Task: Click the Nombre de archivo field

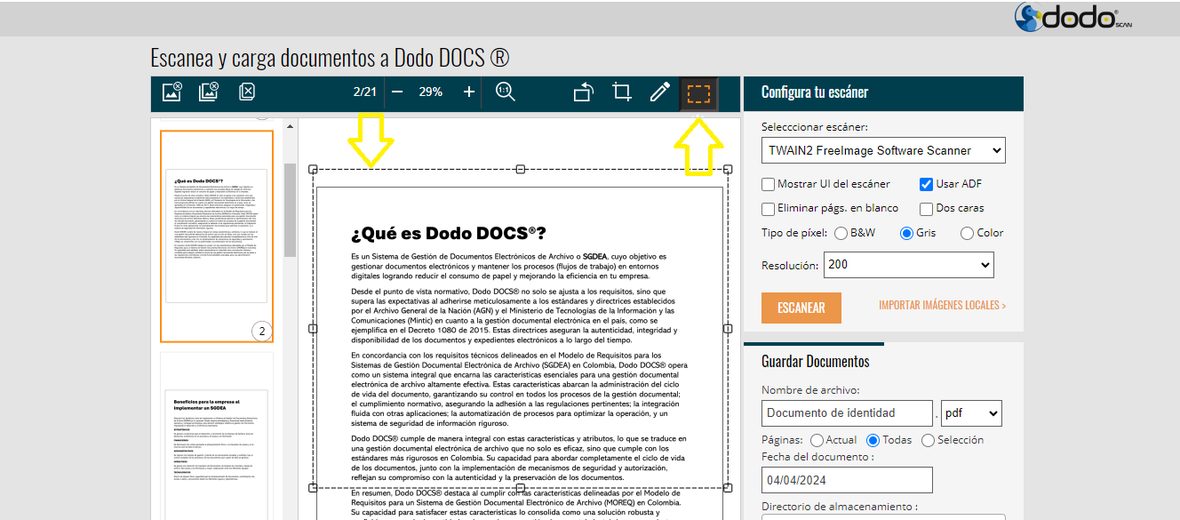Action: [847, 413]
